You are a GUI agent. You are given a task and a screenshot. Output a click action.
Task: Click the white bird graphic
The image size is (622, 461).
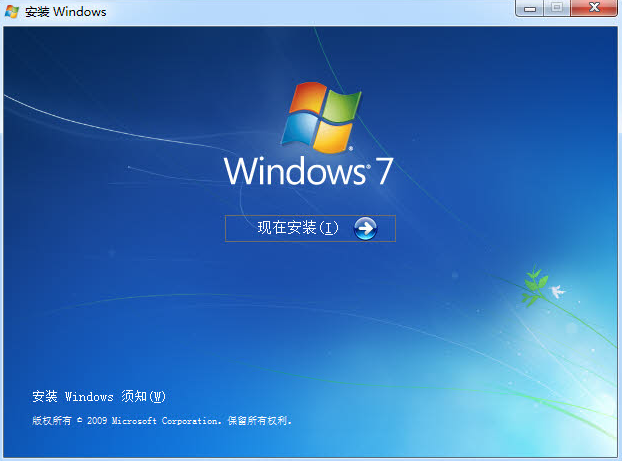click(557, 292)
